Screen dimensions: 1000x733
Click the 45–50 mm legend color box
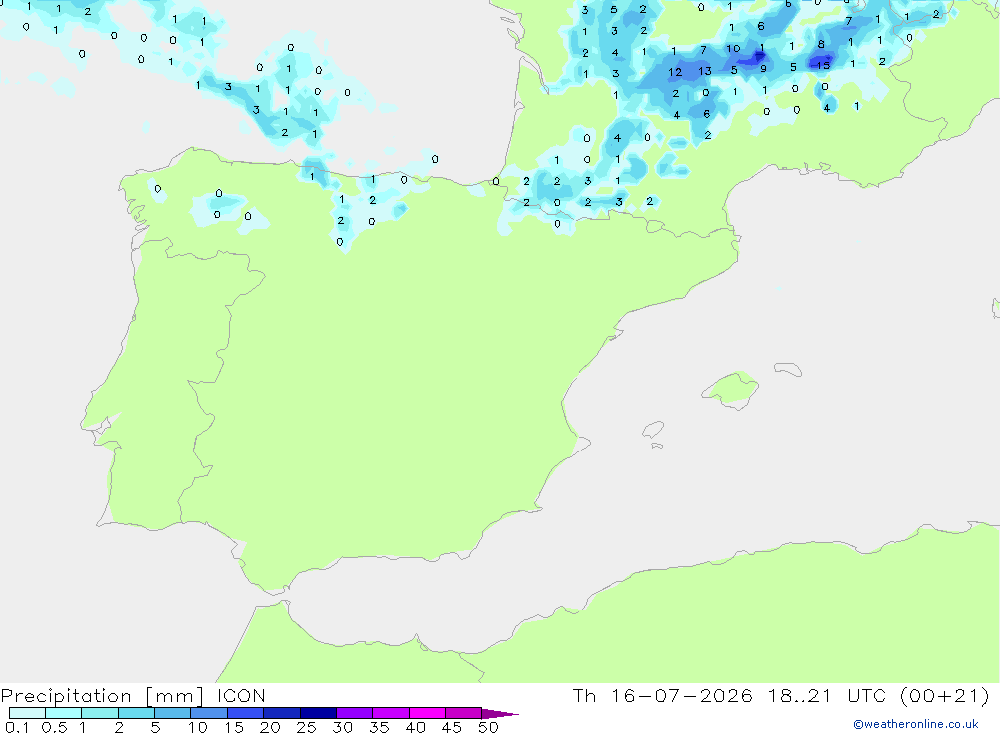[x=464, y=713]
